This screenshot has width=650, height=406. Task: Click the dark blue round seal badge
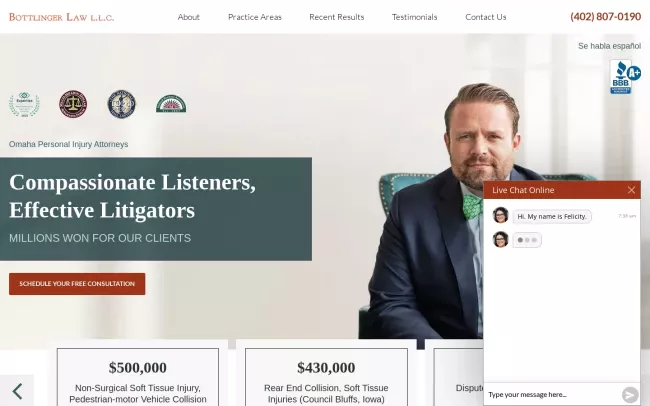pos(121,104)
